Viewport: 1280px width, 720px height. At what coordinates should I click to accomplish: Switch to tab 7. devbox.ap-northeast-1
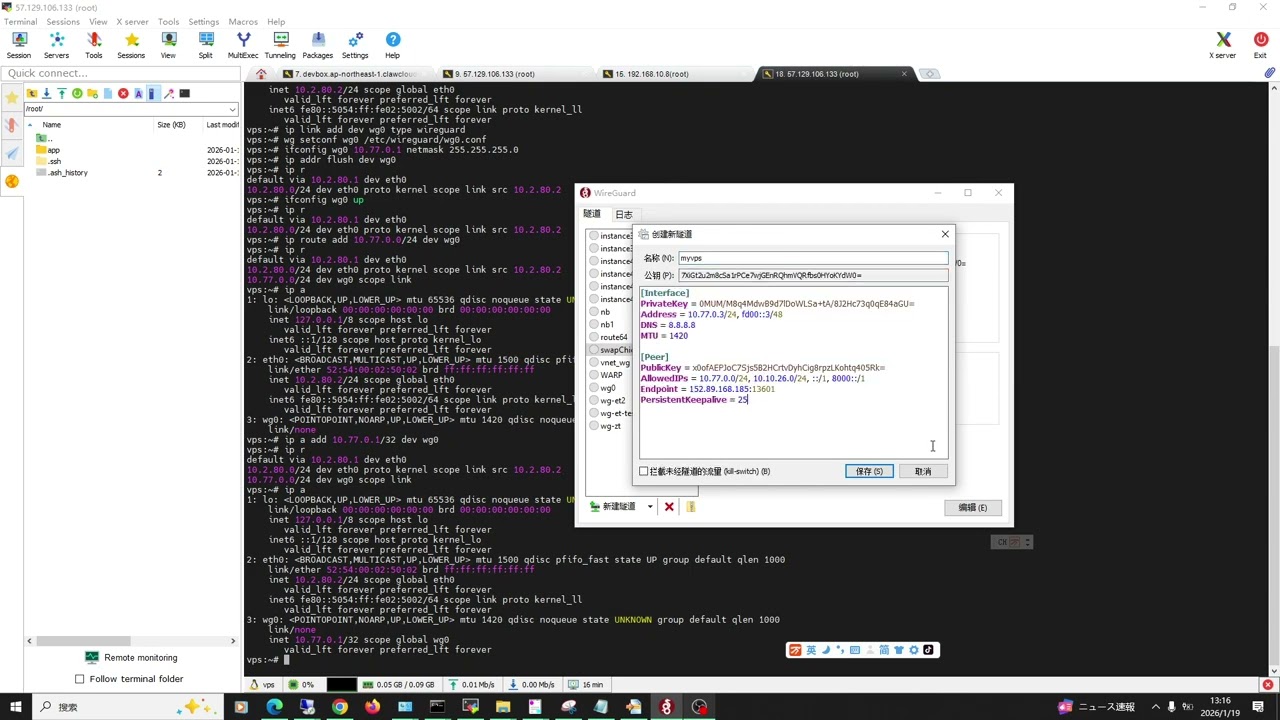tap(355, 74)
